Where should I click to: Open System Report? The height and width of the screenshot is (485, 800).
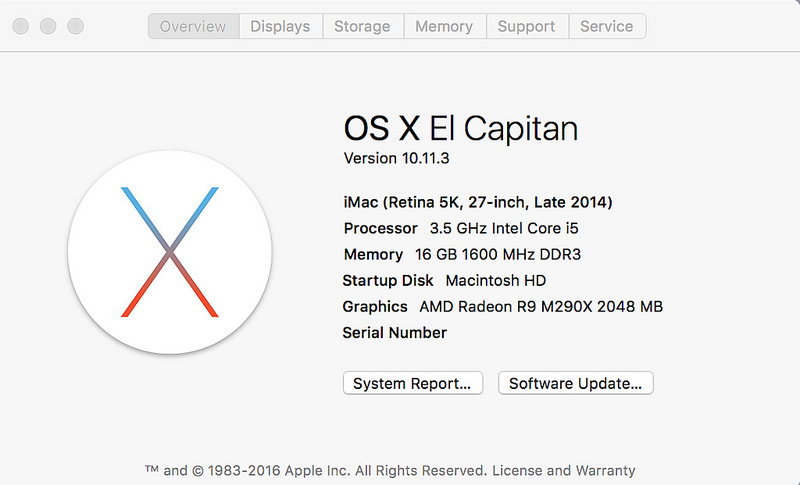coord(412,383)
